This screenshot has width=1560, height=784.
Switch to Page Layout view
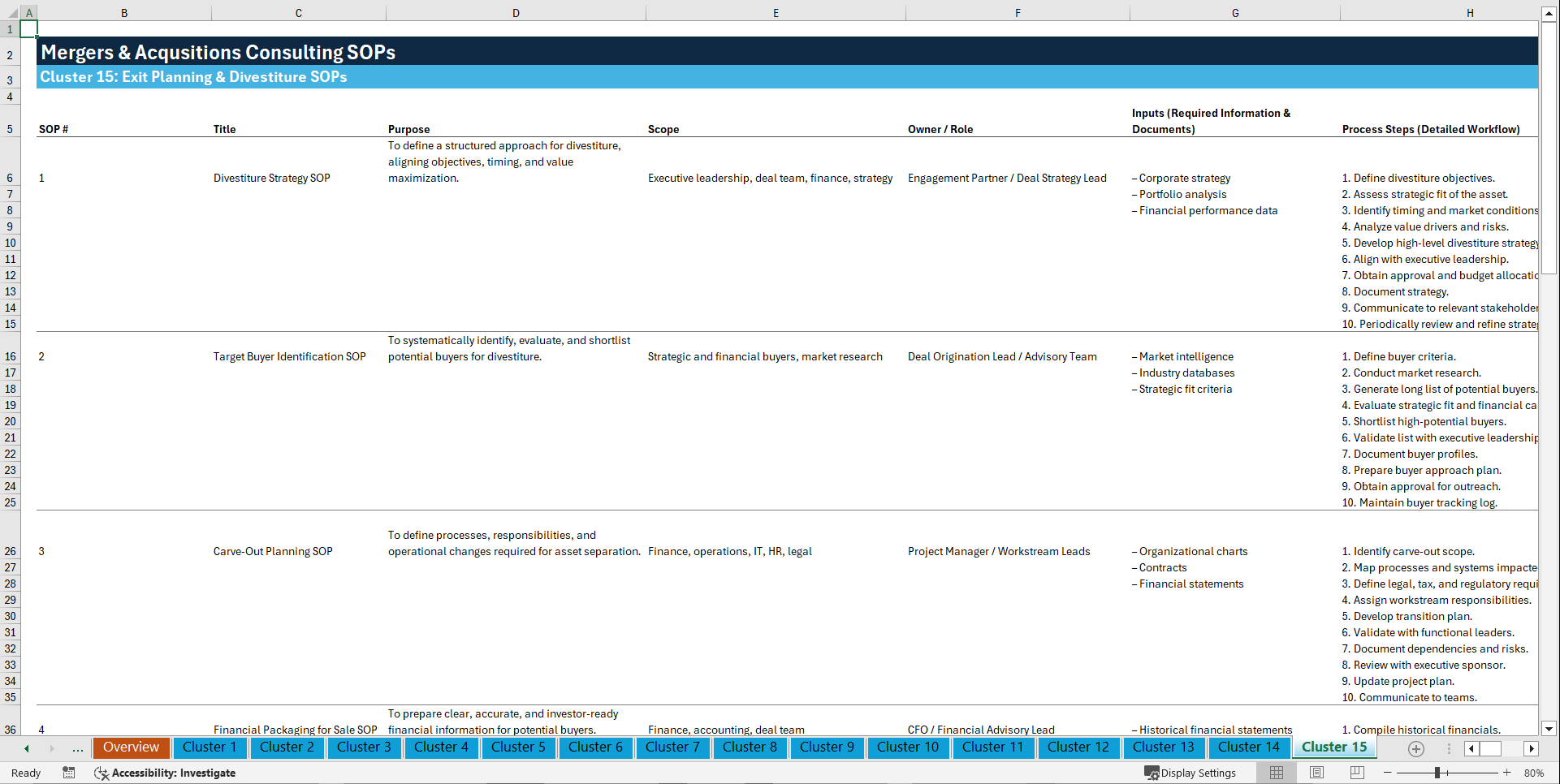(x=1316, y=773)
